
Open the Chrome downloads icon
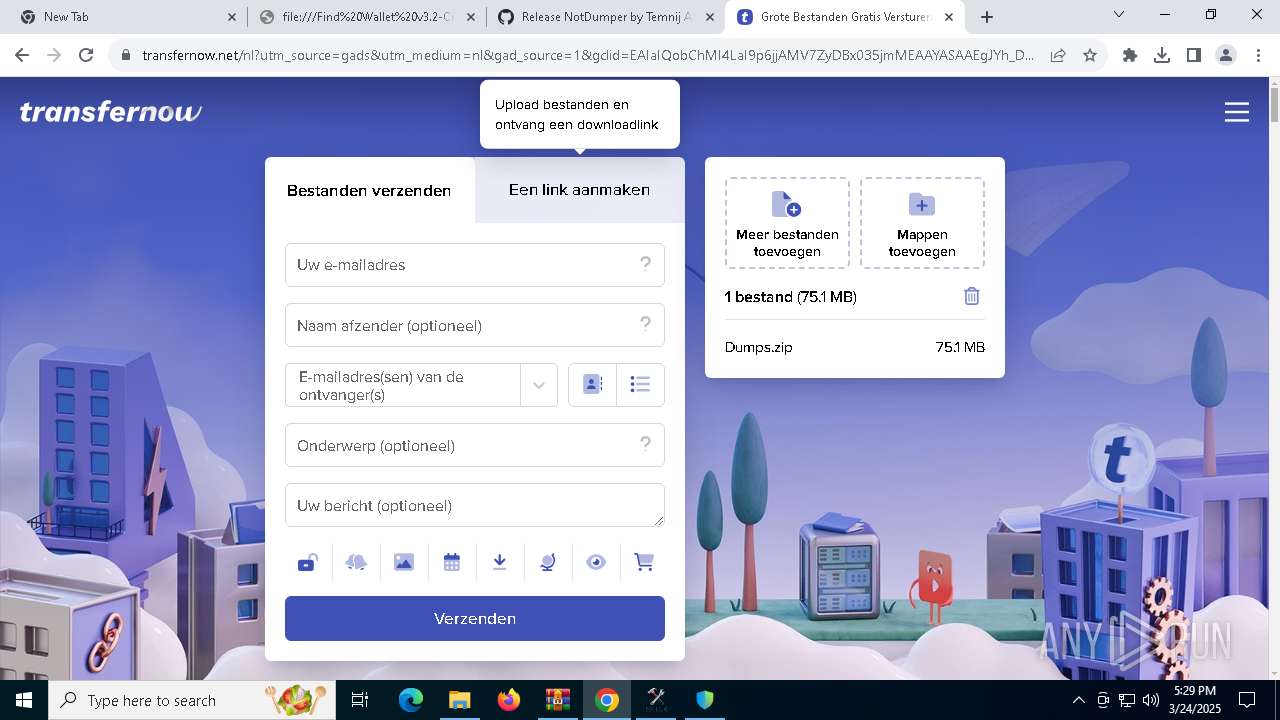[1162, 55]
